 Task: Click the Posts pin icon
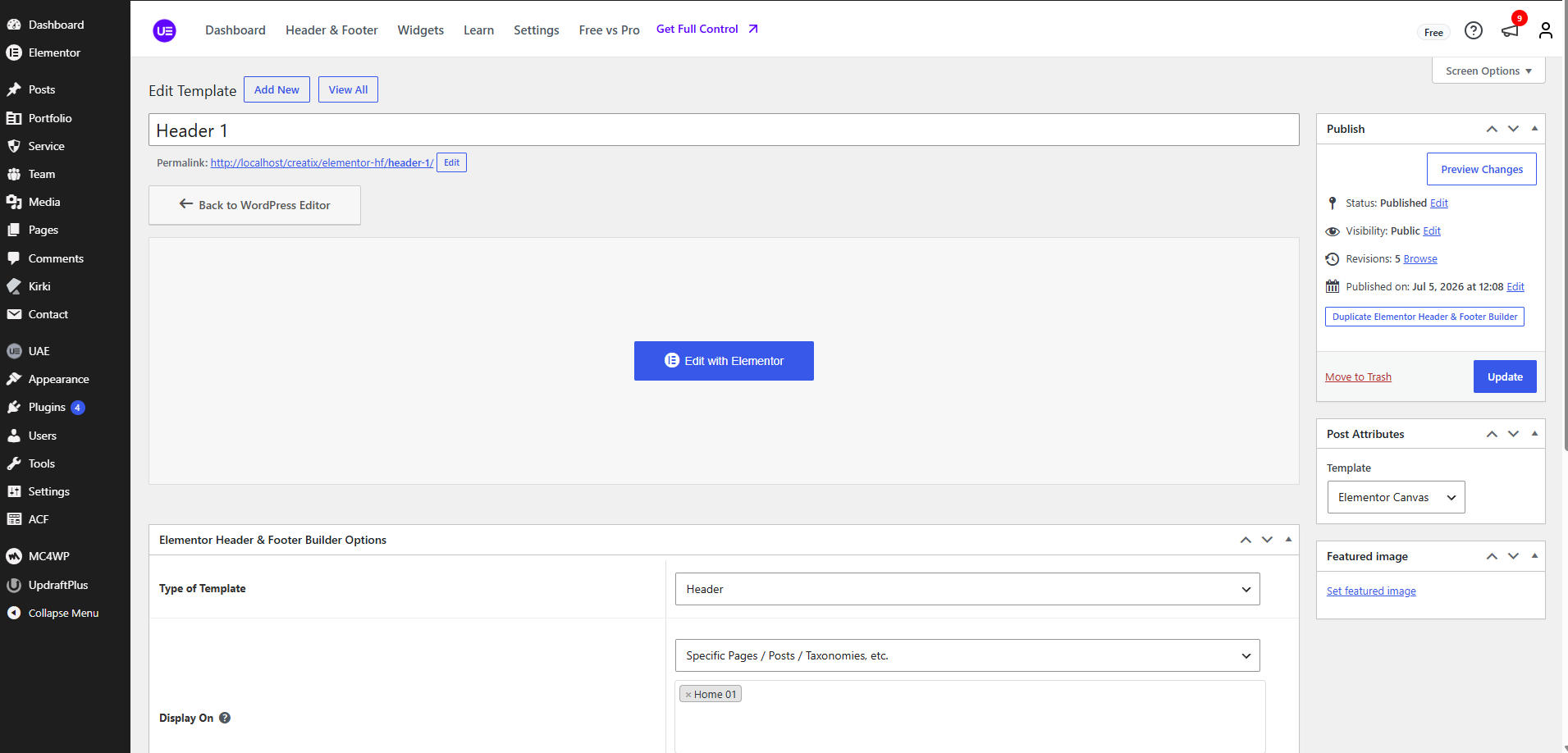(14, 89)
